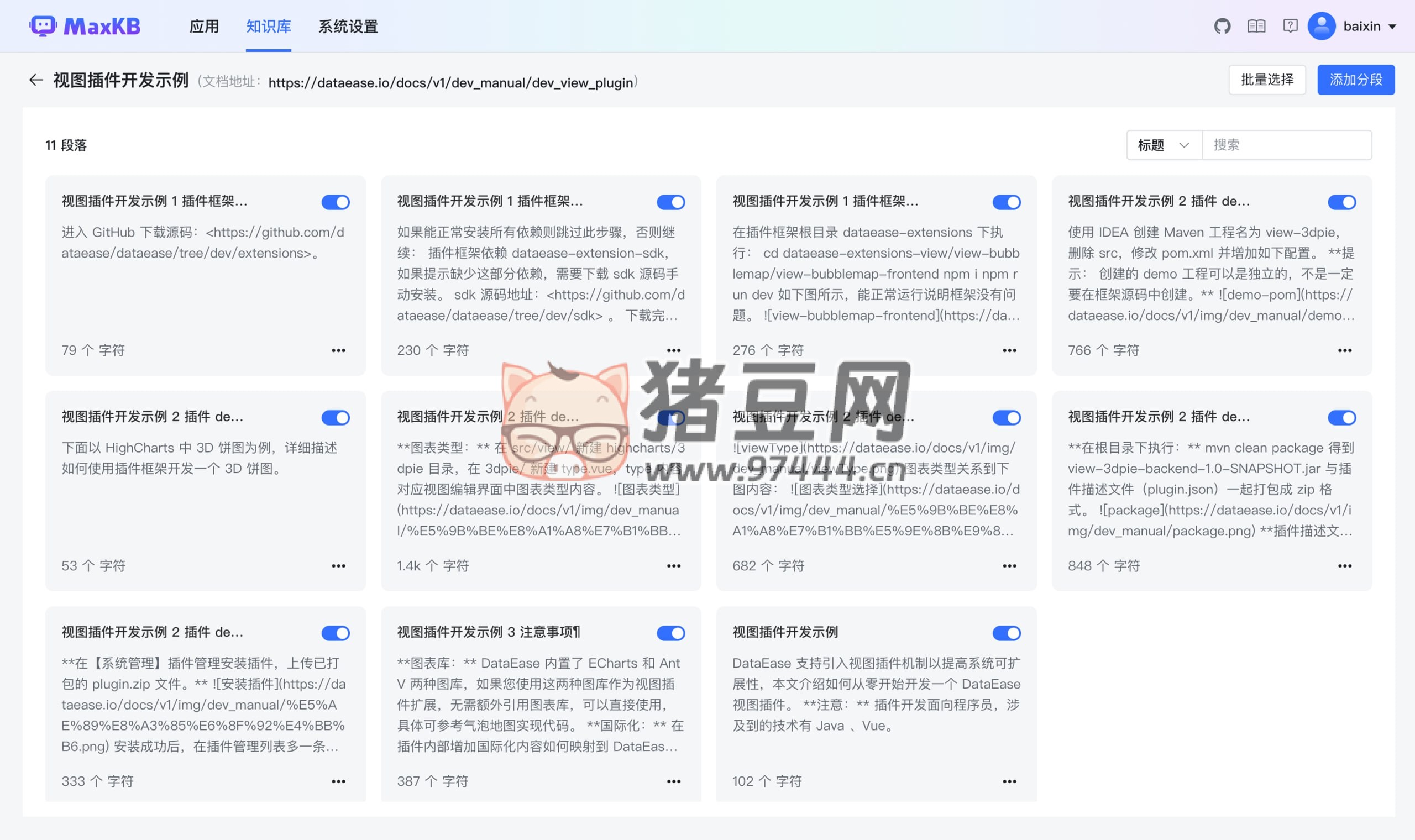The image size is (1415, 840).
Task: Open the GitHub icon link
Action: 1222,26
